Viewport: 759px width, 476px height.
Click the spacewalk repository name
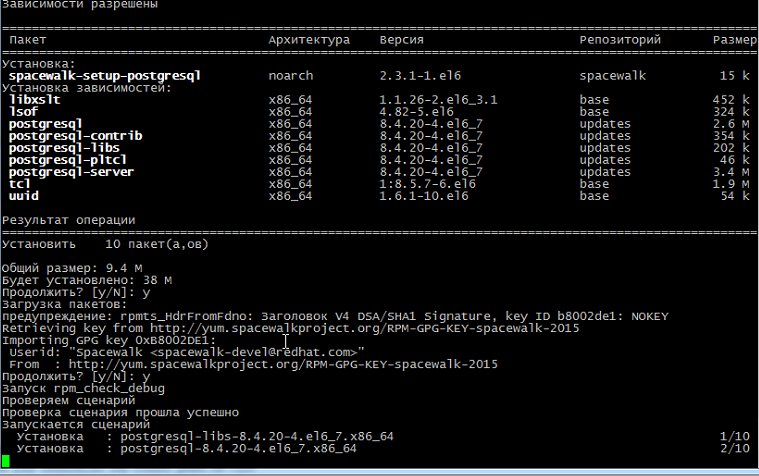point(612,76)
